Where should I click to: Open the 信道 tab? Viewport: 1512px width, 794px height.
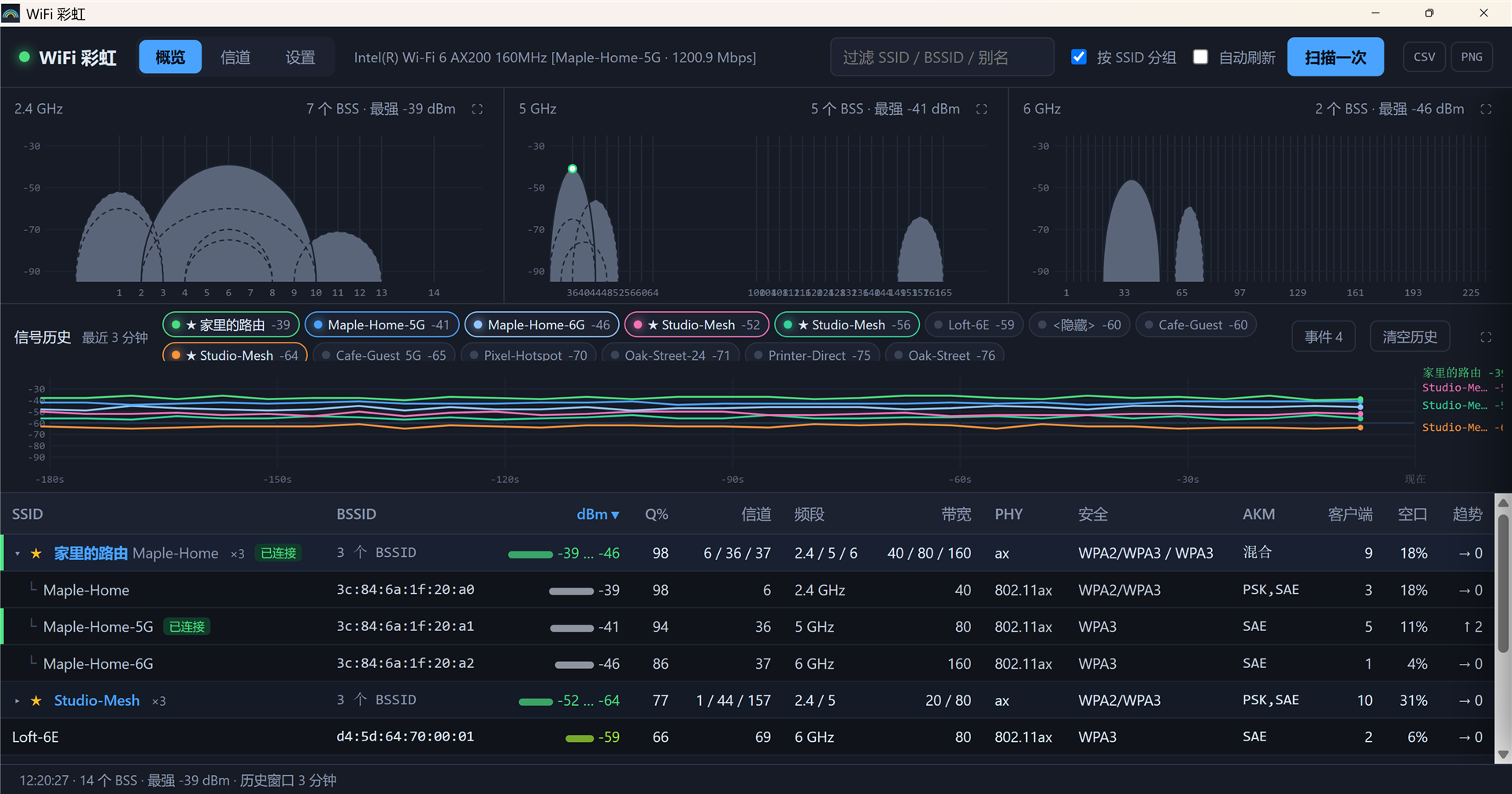[x=235, y=57]
